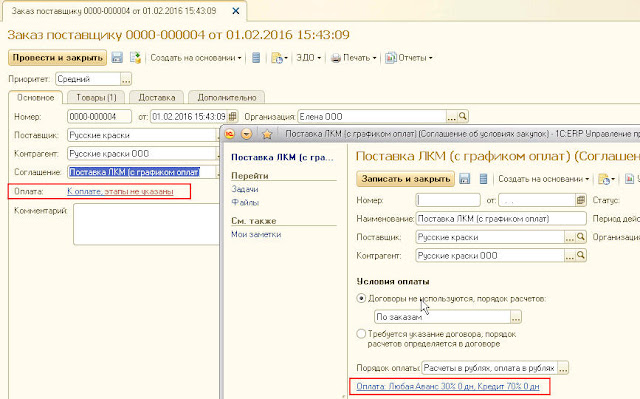Open the attached files icon dropdown in order toolbar
Screen dimensions: 640x399
tap(279, 58)
